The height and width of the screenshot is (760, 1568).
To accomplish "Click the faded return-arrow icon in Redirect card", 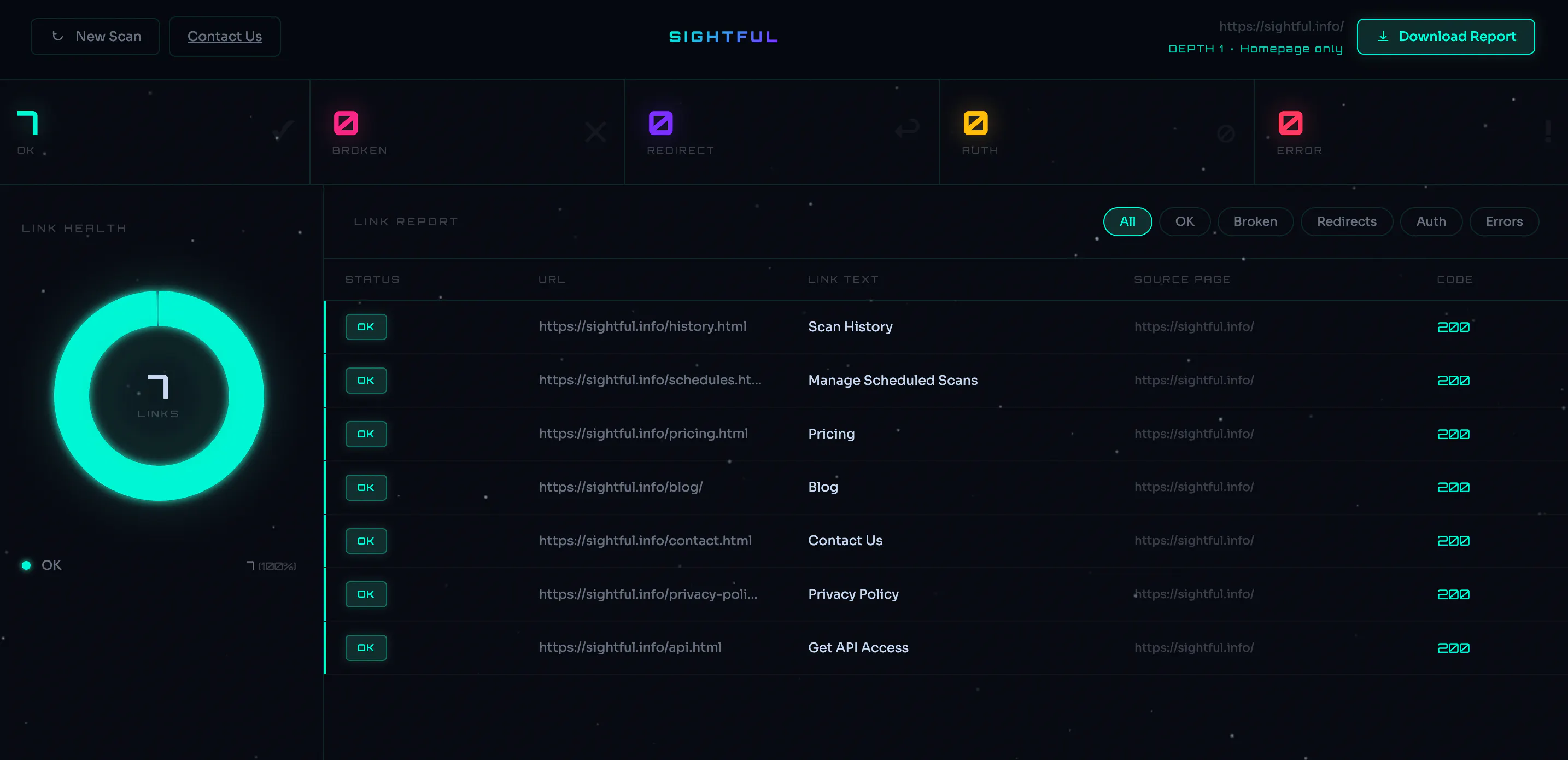I will pyautogui.click(x=907, y=129).
